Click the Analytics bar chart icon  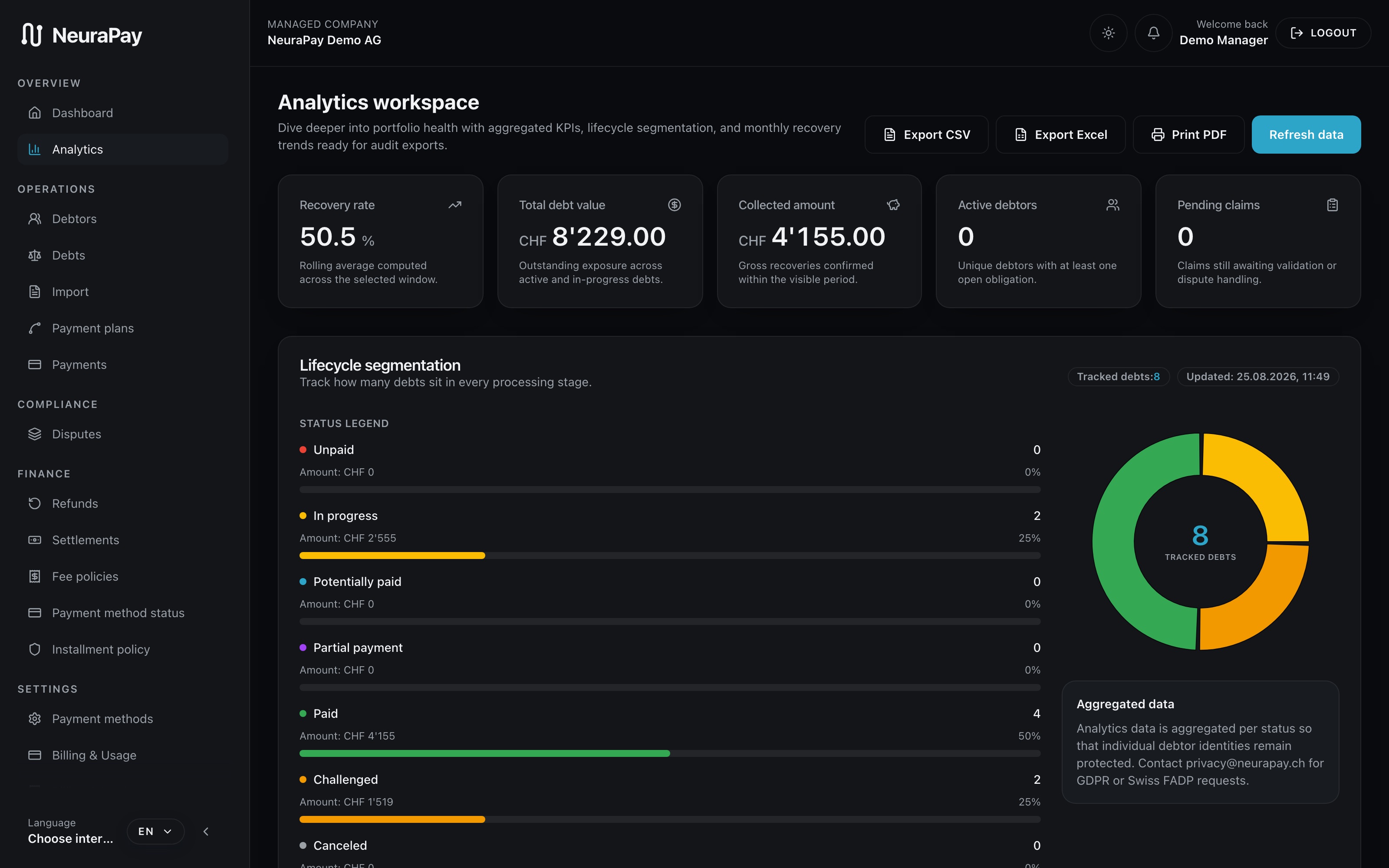[34, 149]
